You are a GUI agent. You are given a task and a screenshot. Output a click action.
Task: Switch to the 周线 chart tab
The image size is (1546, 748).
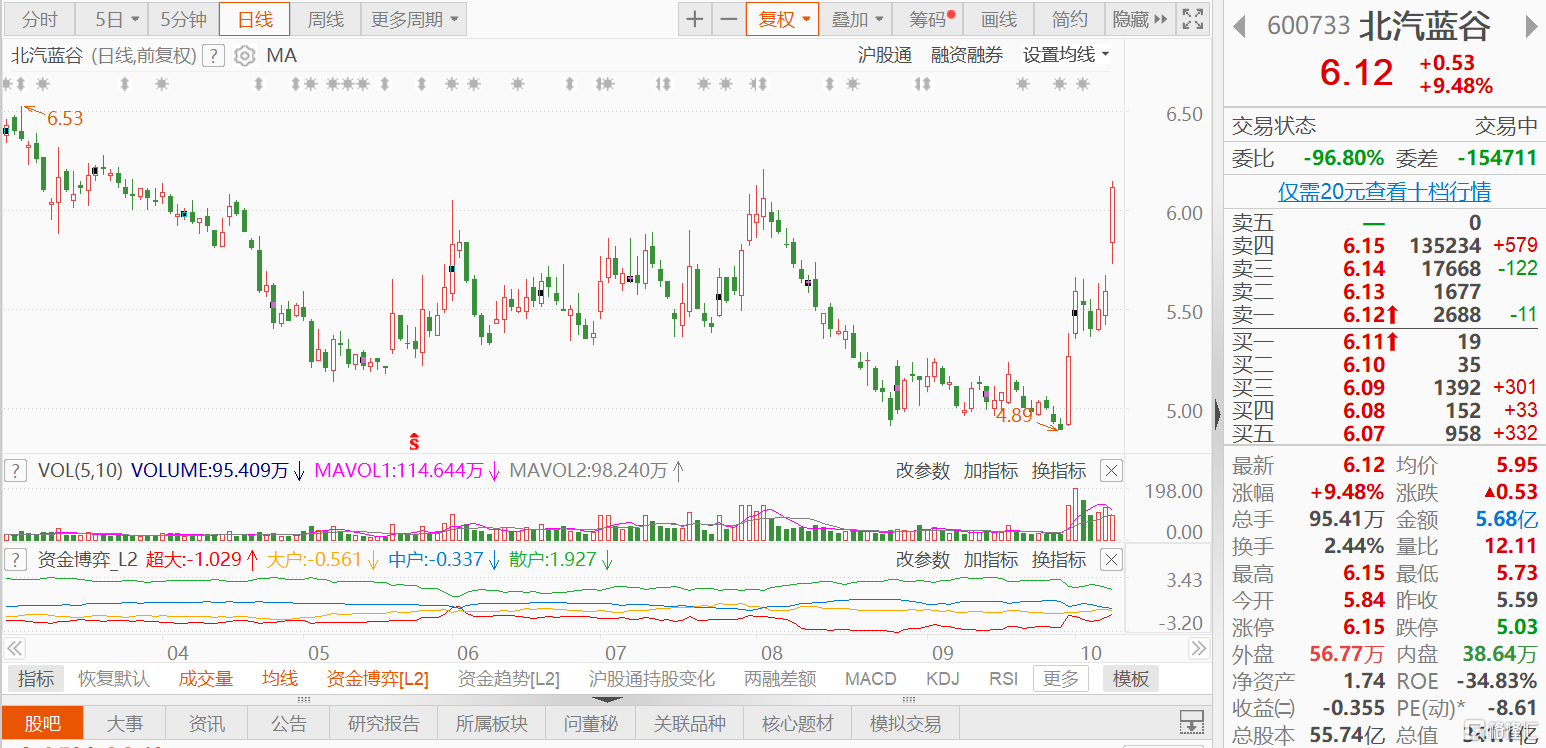pyautogui.click(x=325, y=19)
